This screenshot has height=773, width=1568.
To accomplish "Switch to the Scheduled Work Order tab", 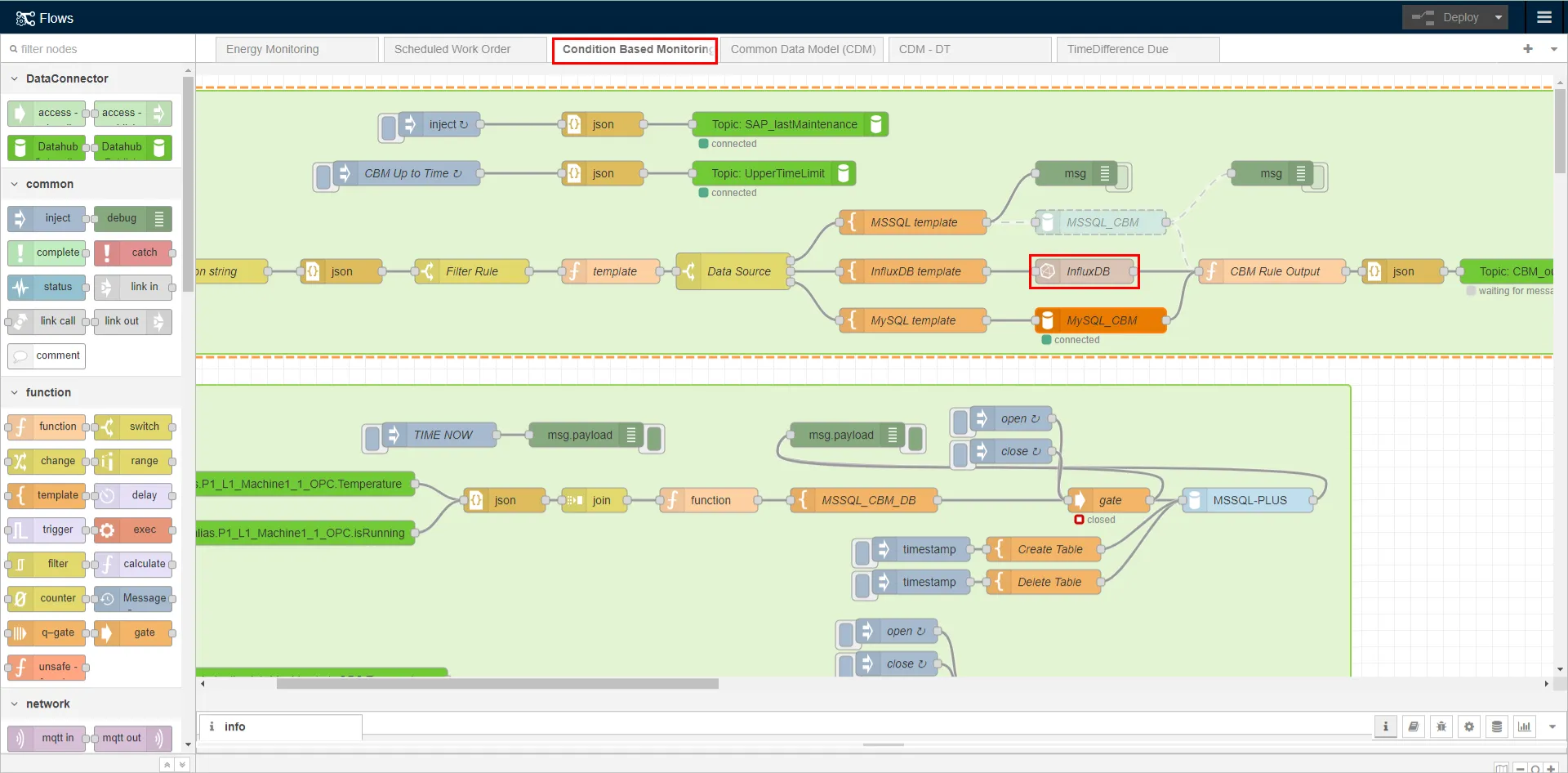I will (x=465, y=49).
